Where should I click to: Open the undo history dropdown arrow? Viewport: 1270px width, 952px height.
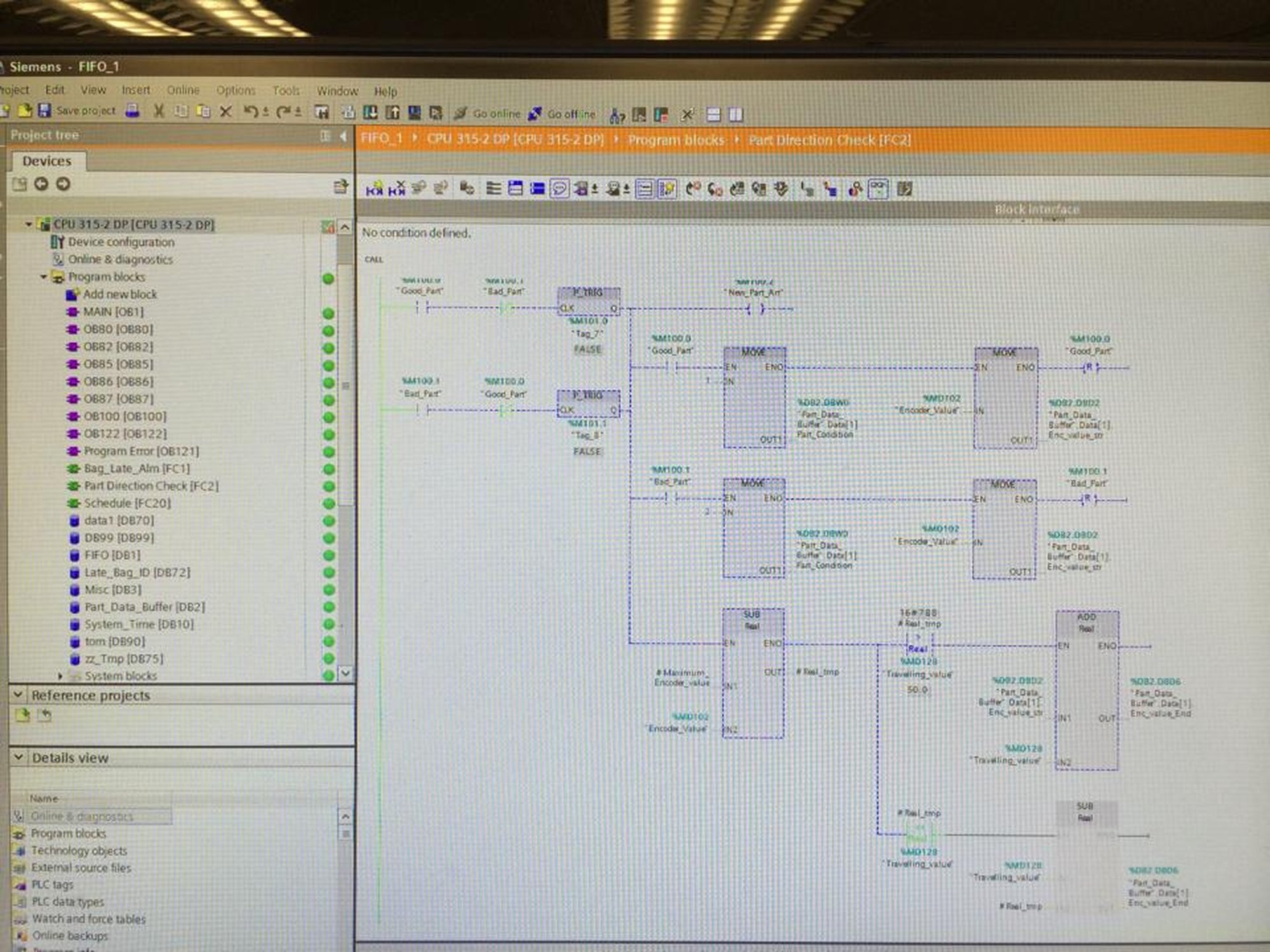click(265, 112)
